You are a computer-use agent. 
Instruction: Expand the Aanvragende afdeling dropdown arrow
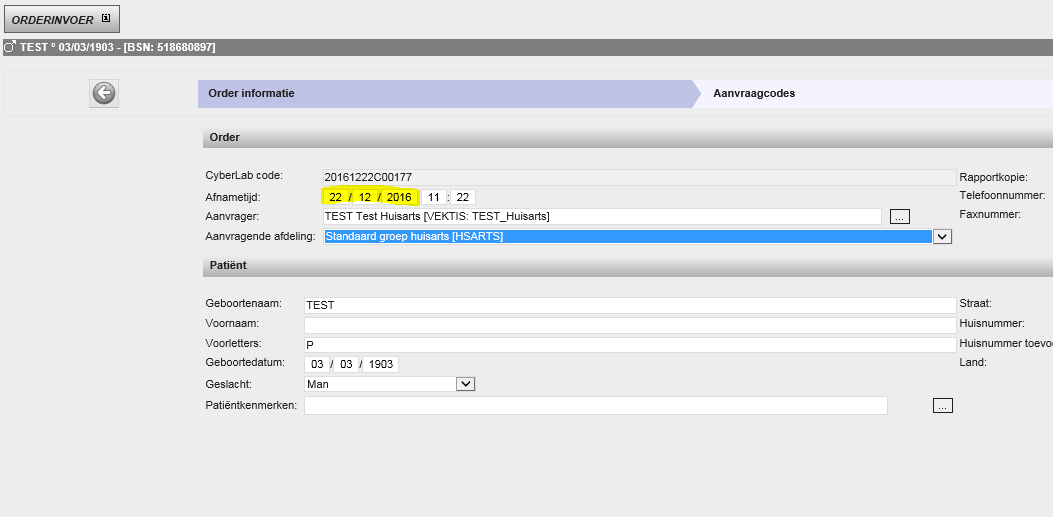941,237
